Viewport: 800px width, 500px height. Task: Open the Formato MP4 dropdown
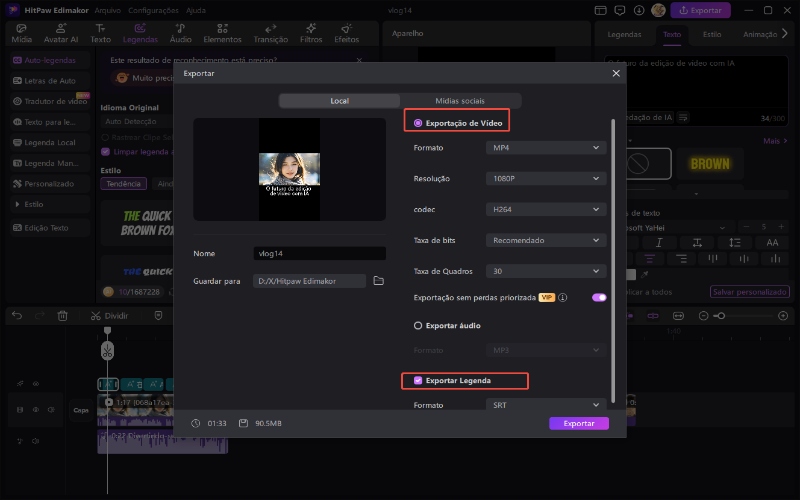point(546,148)
